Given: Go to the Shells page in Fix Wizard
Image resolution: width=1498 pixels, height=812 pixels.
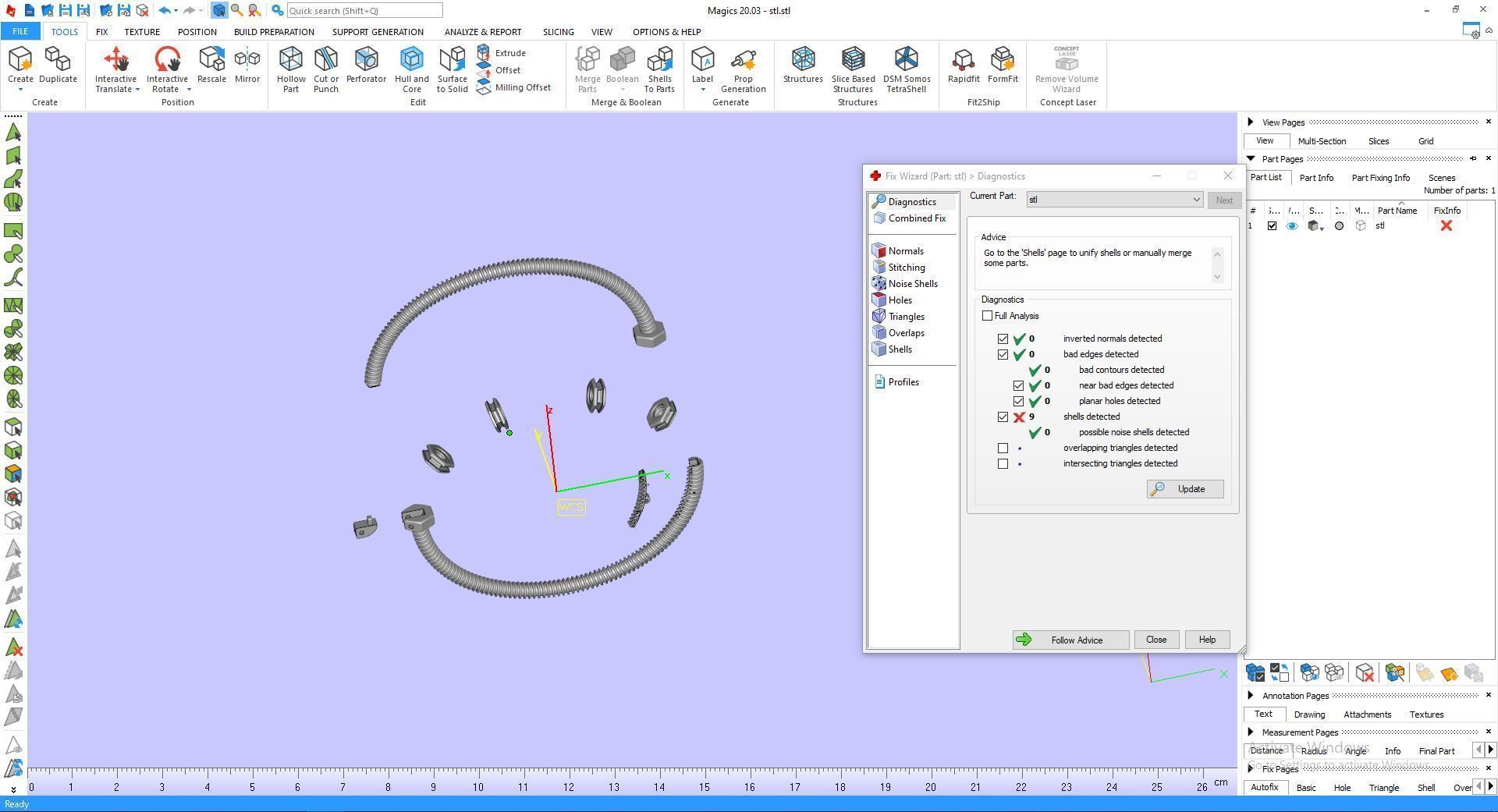Looking at the screenshot, I should click(x=900, y=349).
